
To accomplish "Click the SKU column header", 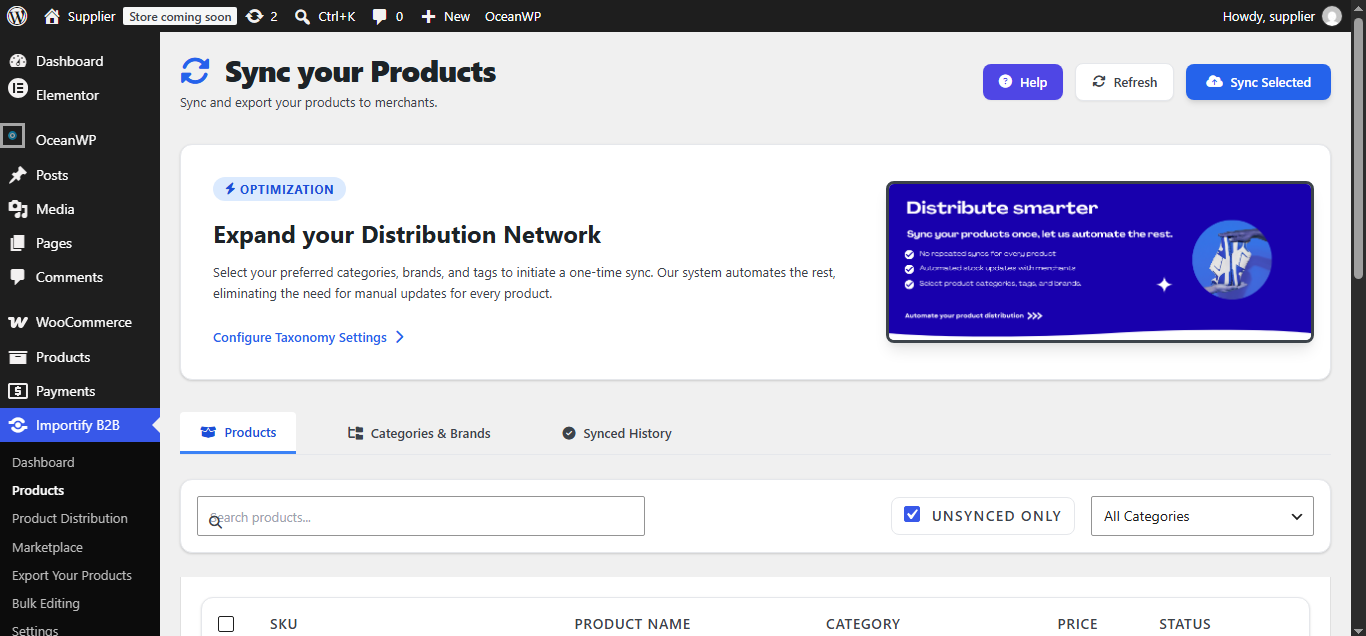I will click(284, 624).
